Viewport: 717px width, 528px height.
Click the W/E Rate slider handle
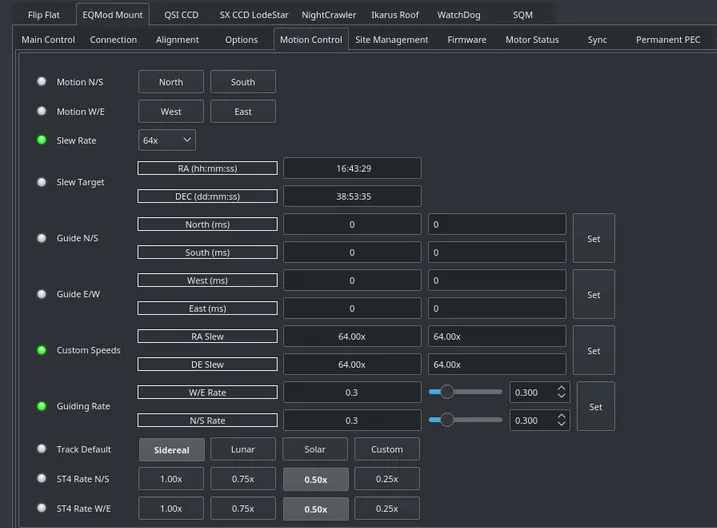[x=447, y=392]
